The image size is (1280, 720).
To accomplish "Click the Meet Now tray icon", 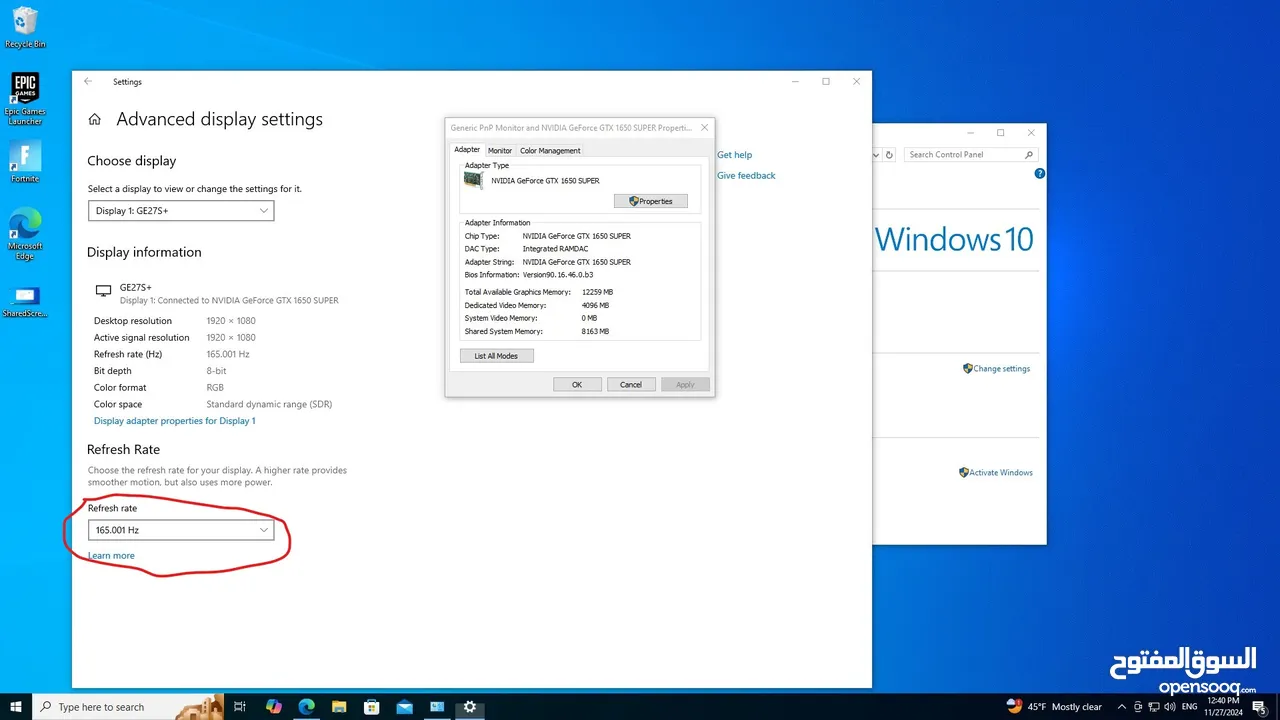I will click(1138, 707).
